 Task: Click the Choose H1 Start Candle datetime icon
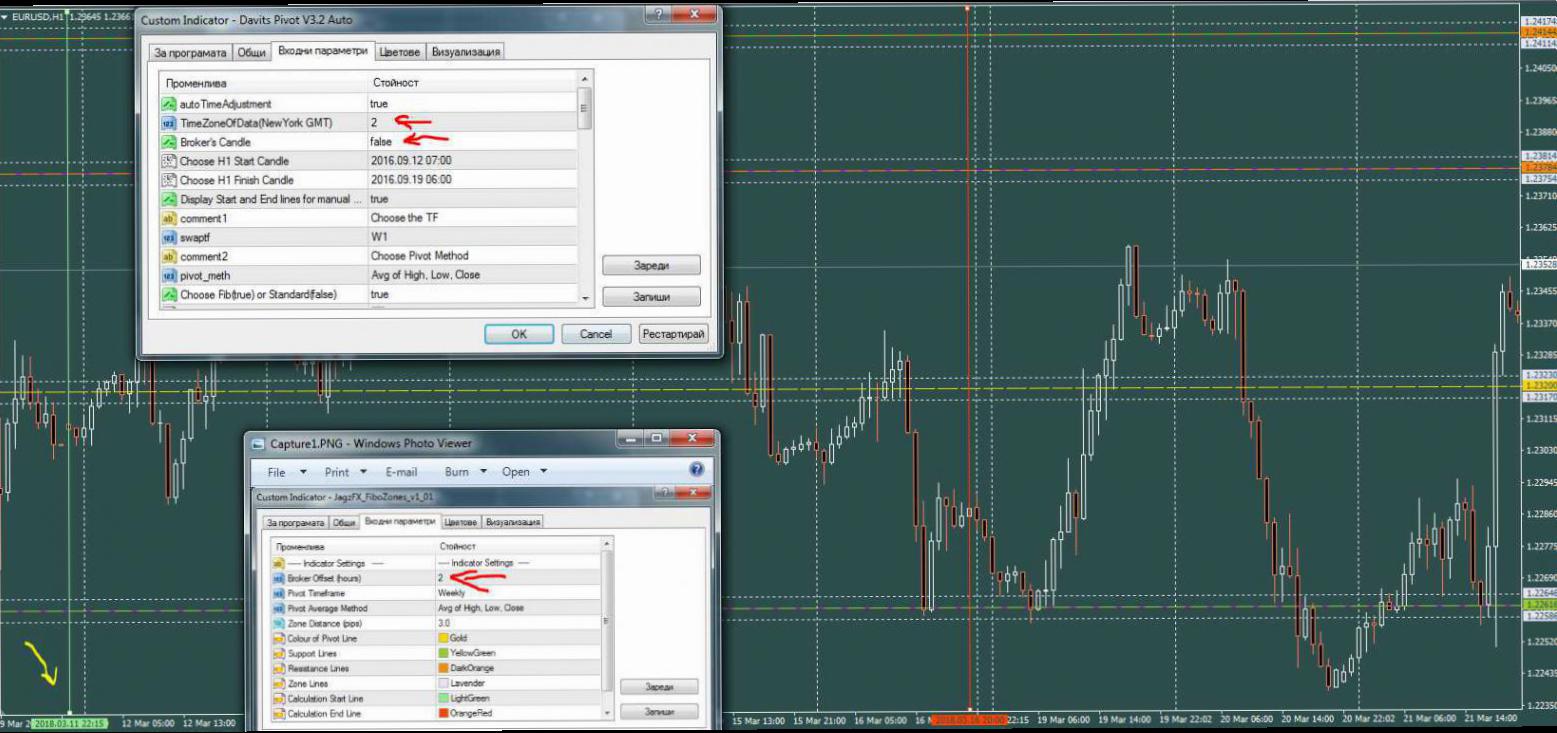click(x=168, y=161)
